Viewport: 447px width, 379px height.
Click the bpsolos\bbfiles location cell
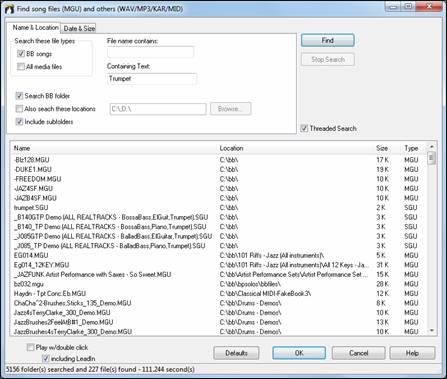250,284
